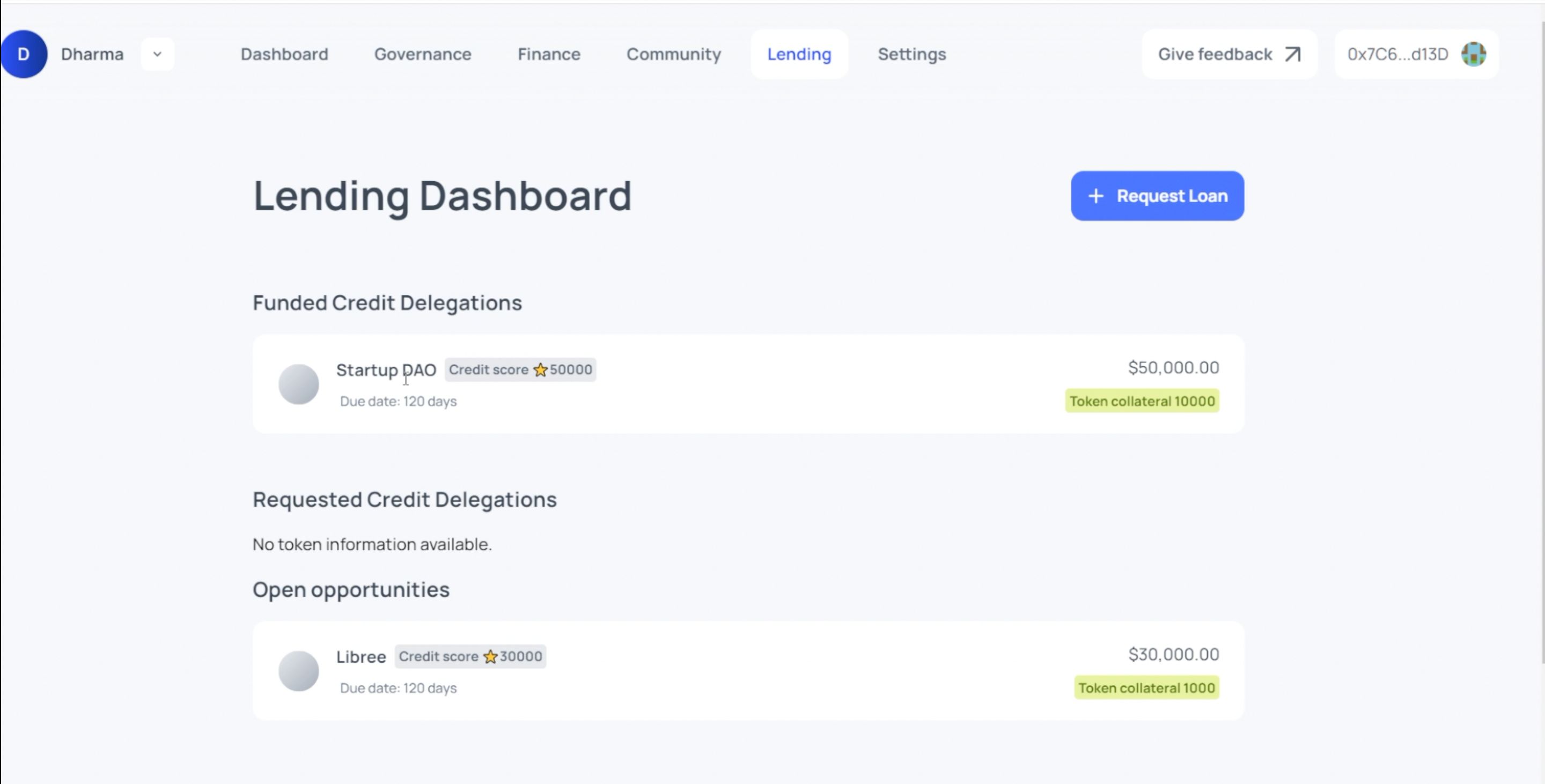Open the Libree opportunity card
1545x784 pixels.
pos(748,670)
